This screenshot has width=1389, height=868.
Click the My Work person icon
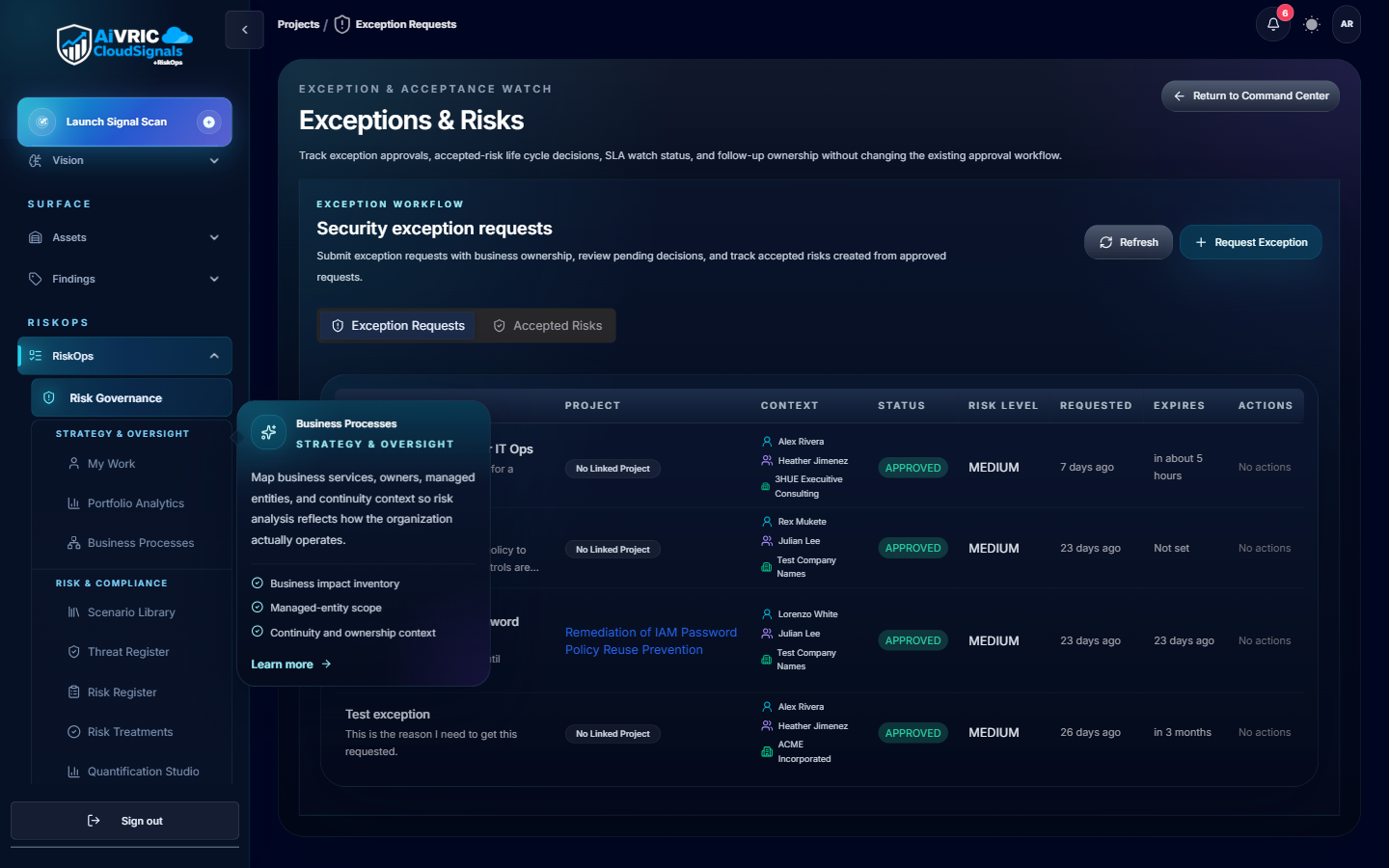(74, 464)
